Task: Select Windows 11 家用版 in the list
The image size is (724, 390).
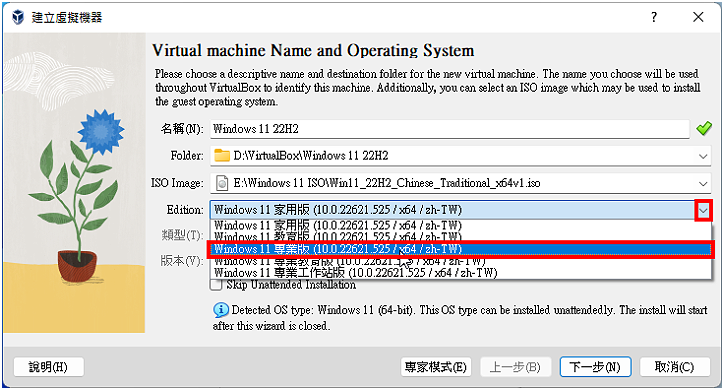Action: (460, 225)
